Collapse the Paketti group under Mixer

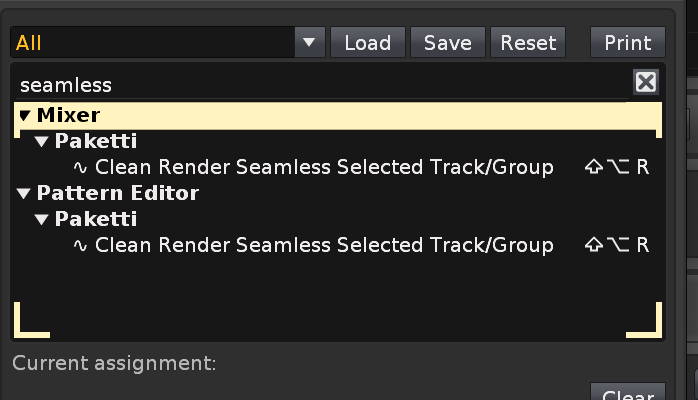click(x=42, y=142)
